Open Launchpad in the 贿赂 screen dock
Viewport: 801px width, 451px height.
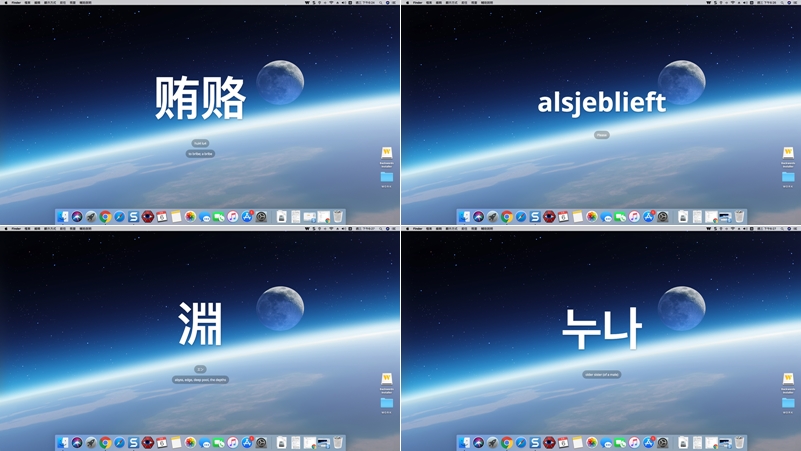91,217
